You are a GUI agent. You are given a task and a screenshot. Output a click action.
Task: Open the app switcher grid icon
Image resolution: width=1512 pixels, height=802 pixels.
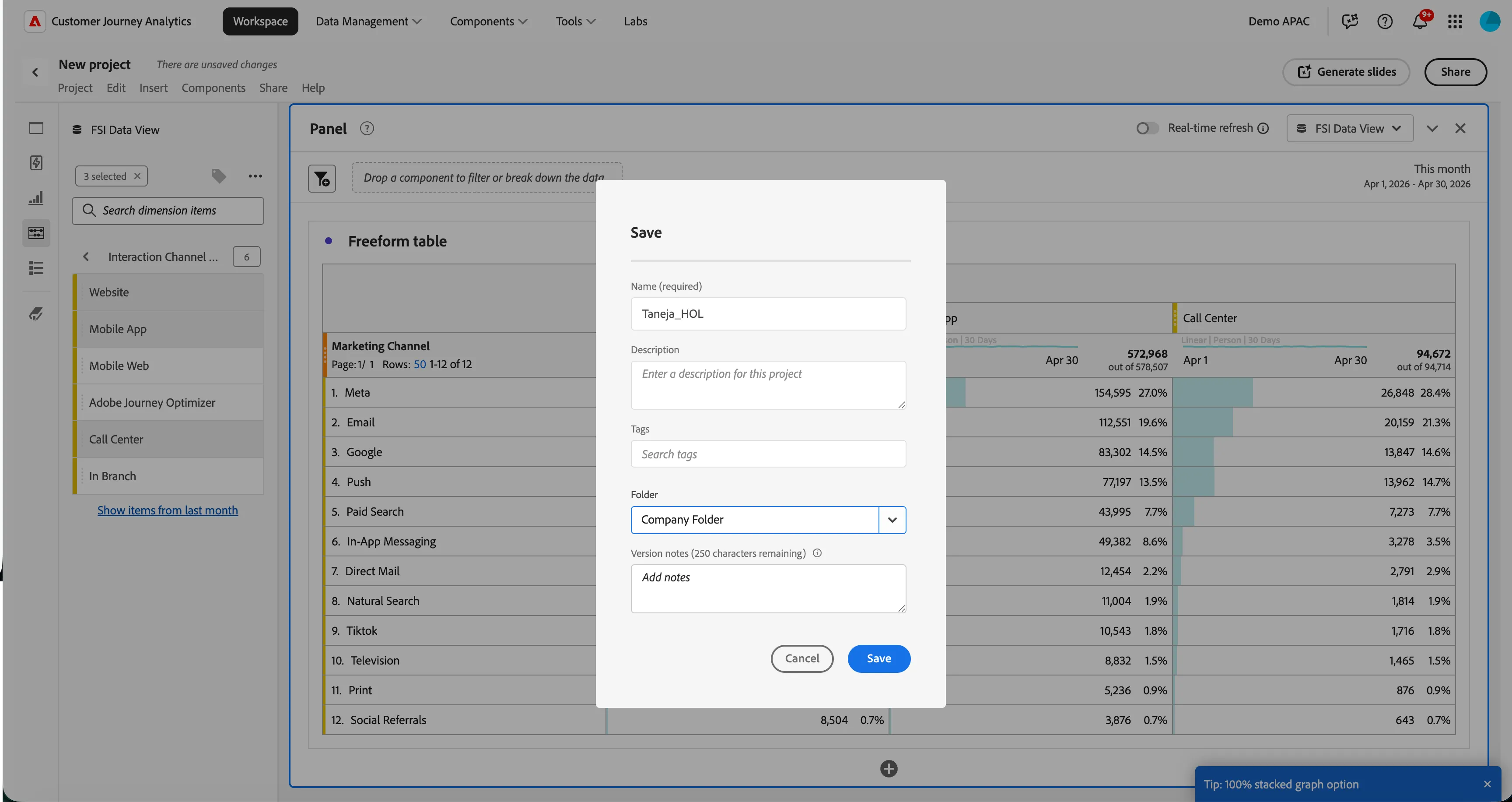(1455, 22)
